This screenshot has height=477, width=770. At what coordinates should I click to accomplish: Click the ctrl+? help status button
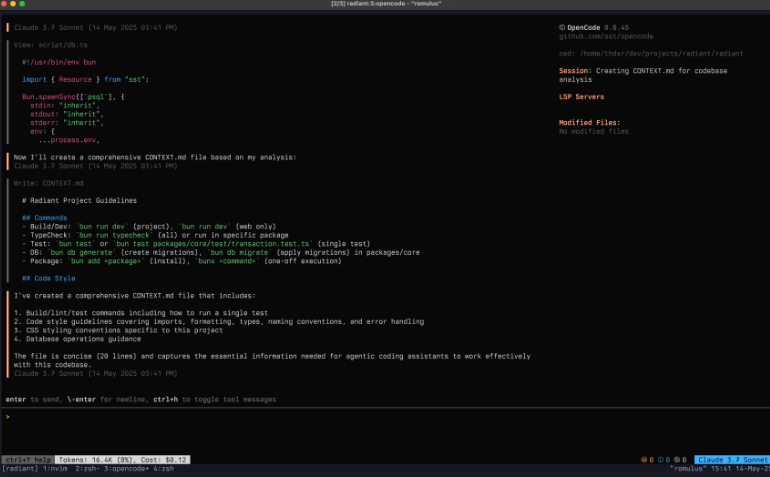(x=28, y=460)
